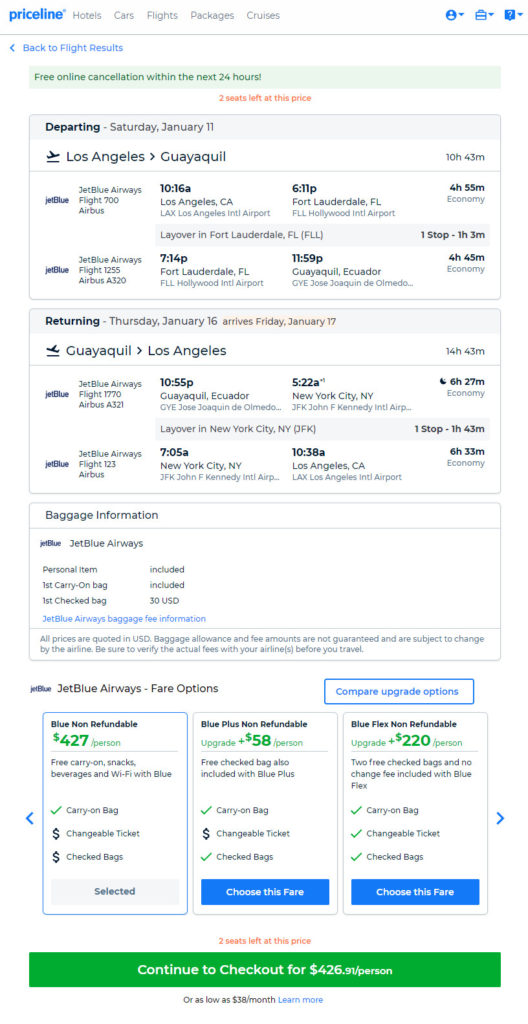This screenshot has width=528, height=1024.
Task: Open the Cruises menu item
Action: pos(263,15)
